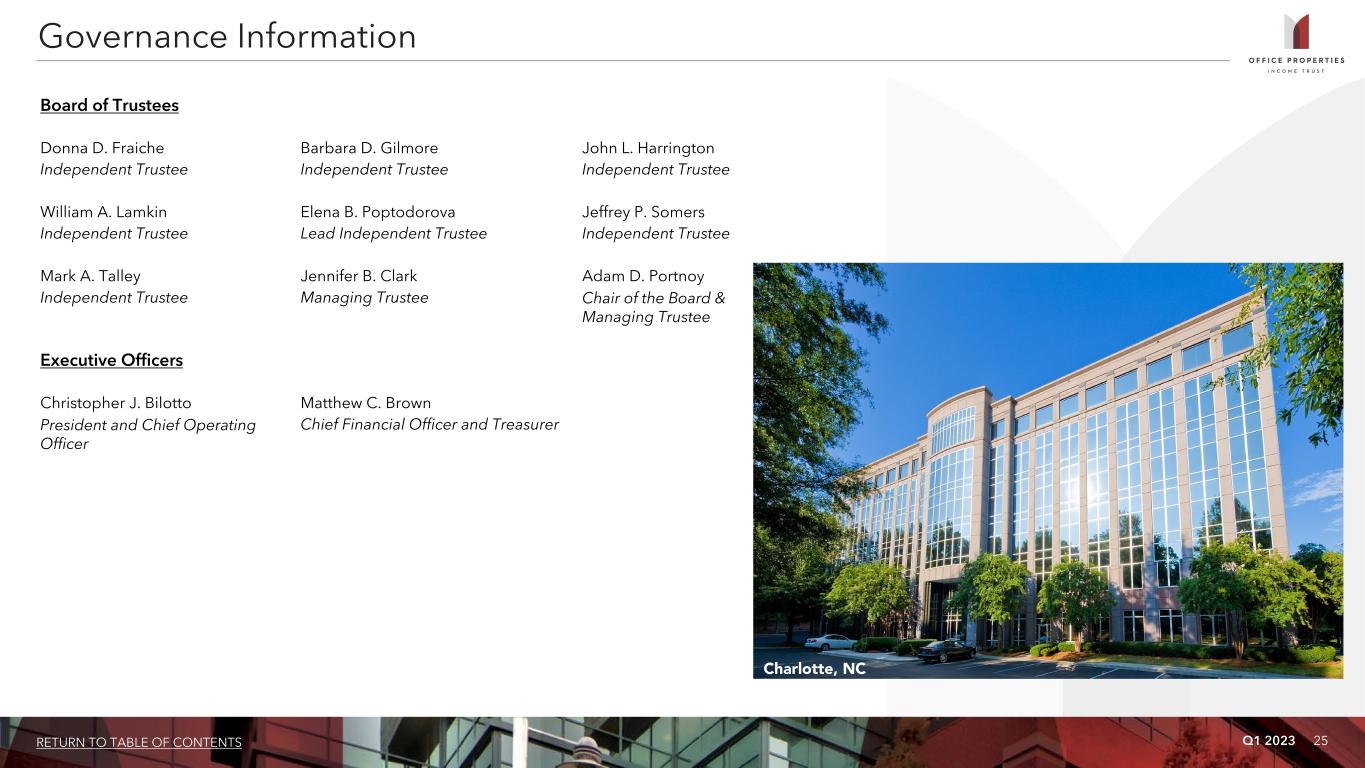Select trustee name 'John L. Harrington'
This screenshot has width=1365, height=768.
[648, 148]
